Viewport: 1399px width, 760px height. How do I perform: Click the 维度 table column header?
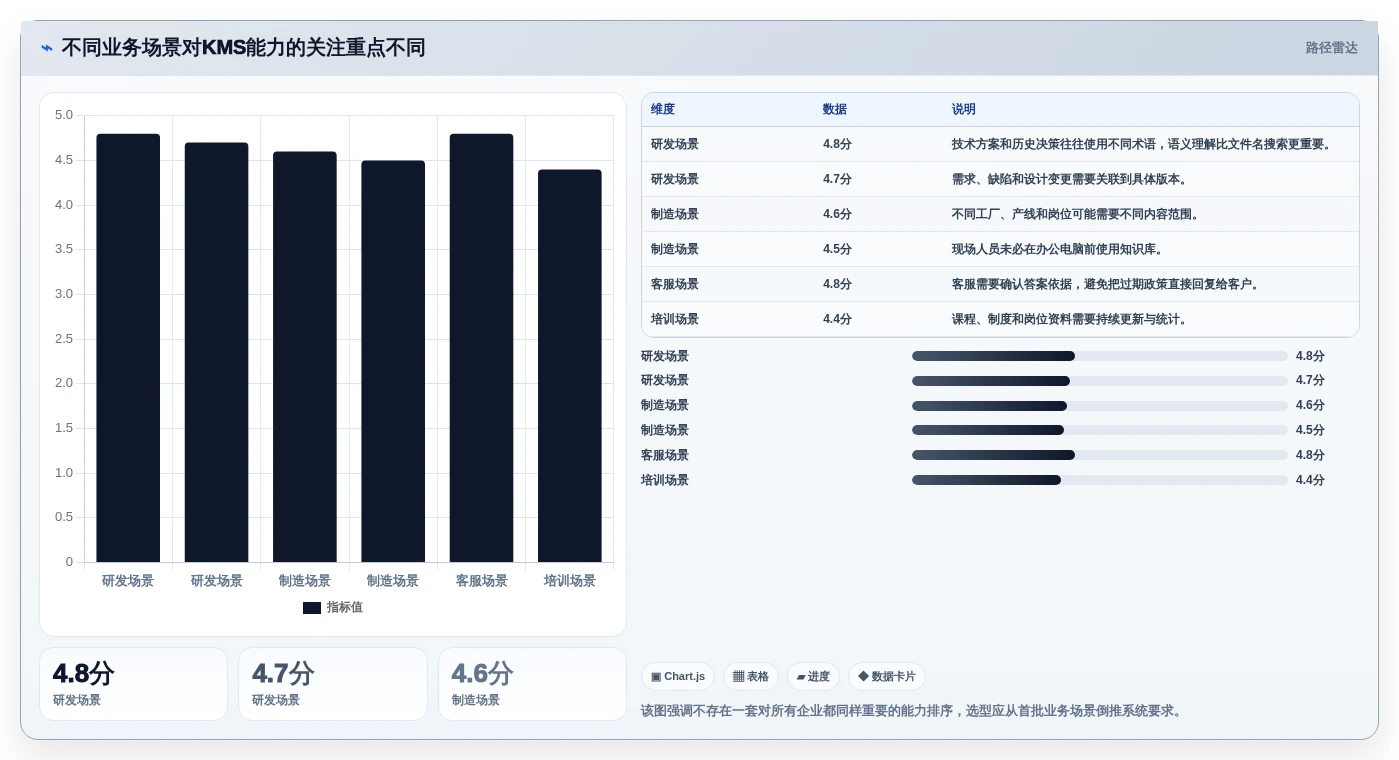(x=663, y=110)
